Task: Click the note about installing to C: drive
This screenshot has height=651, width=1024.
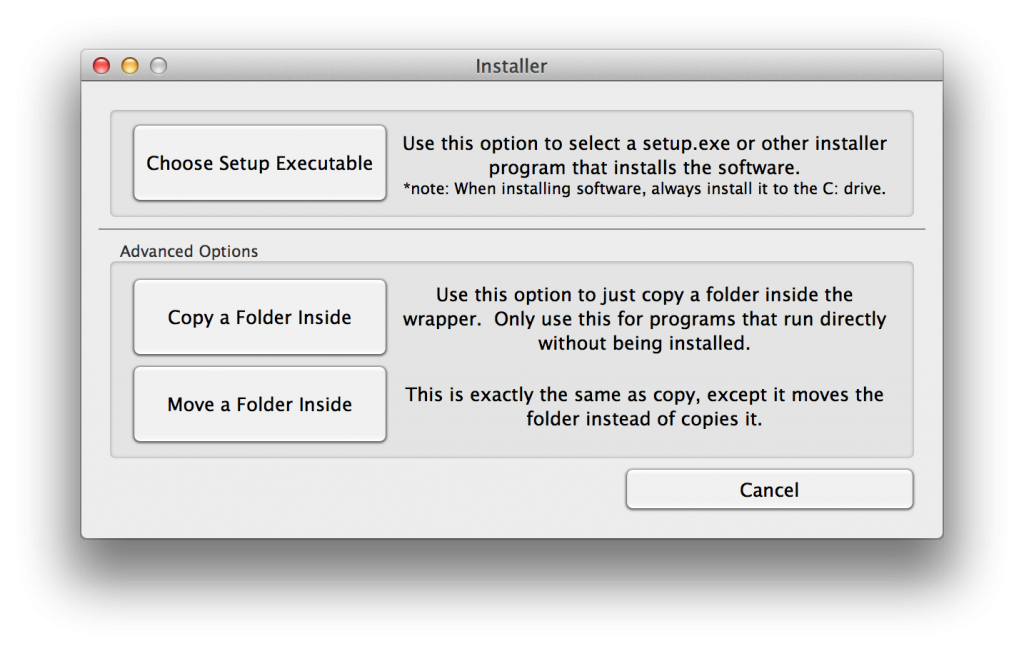Action: pyautogui.click(x=644, y=188)
